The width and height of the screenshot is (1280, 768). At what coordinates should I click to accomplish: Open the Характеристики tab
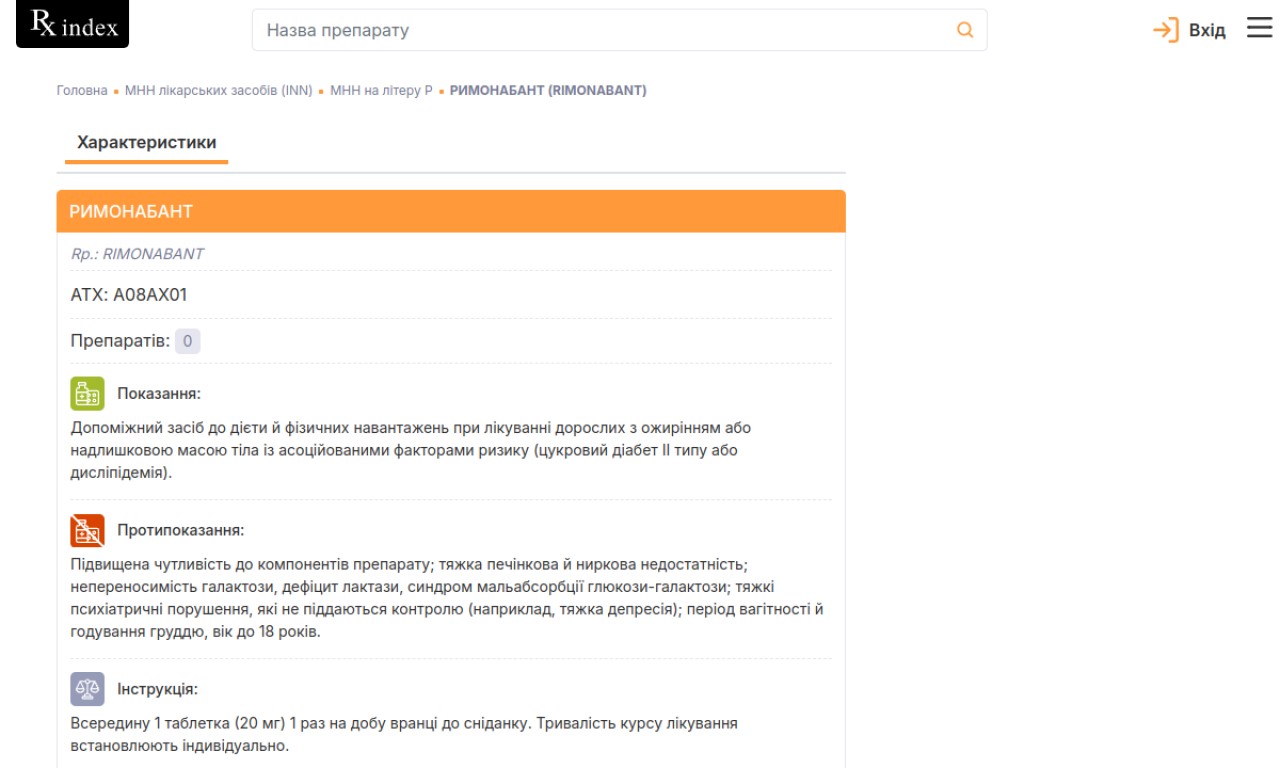(x=147, y=142)
